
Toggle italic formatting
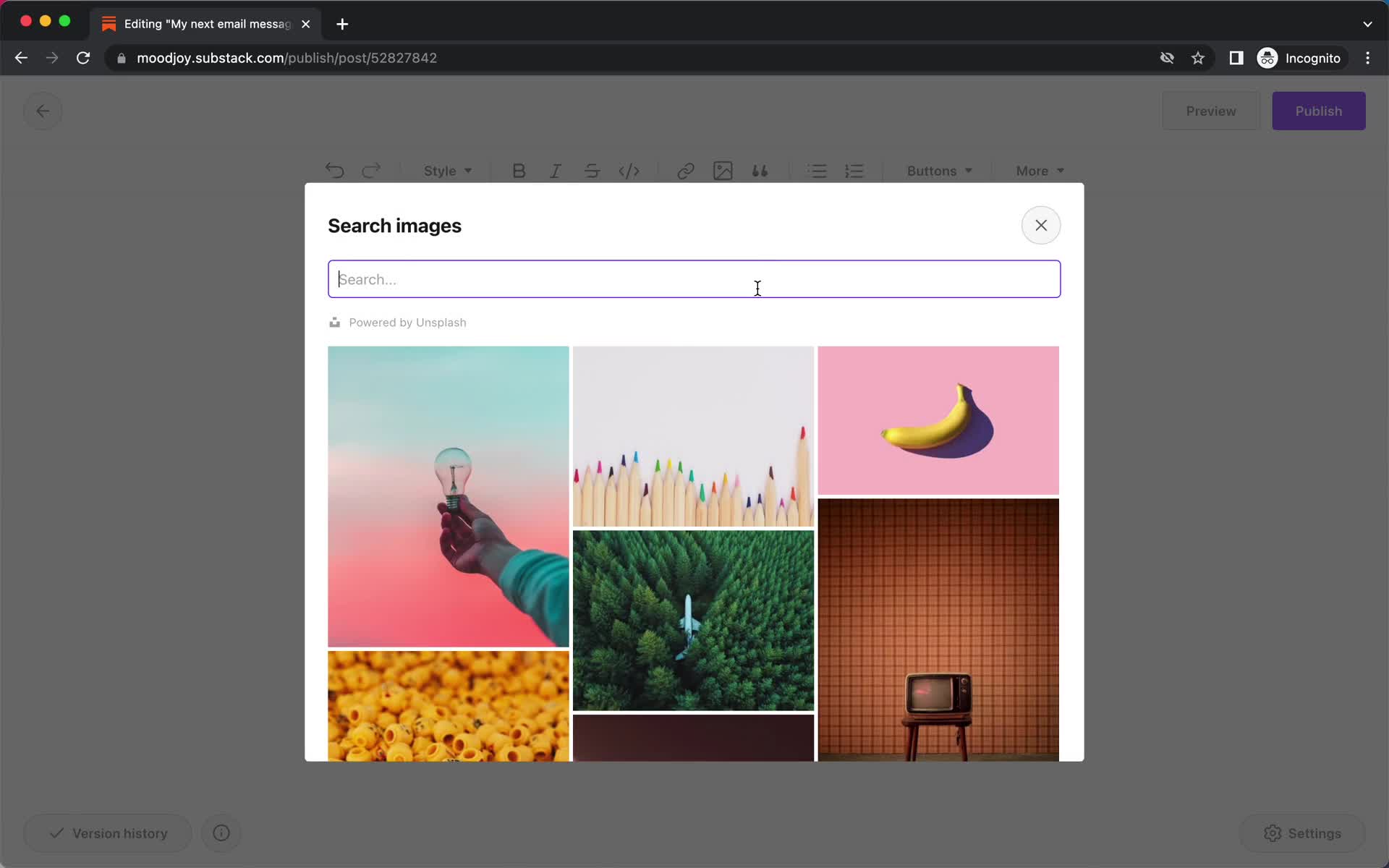[x=555, y=171]
